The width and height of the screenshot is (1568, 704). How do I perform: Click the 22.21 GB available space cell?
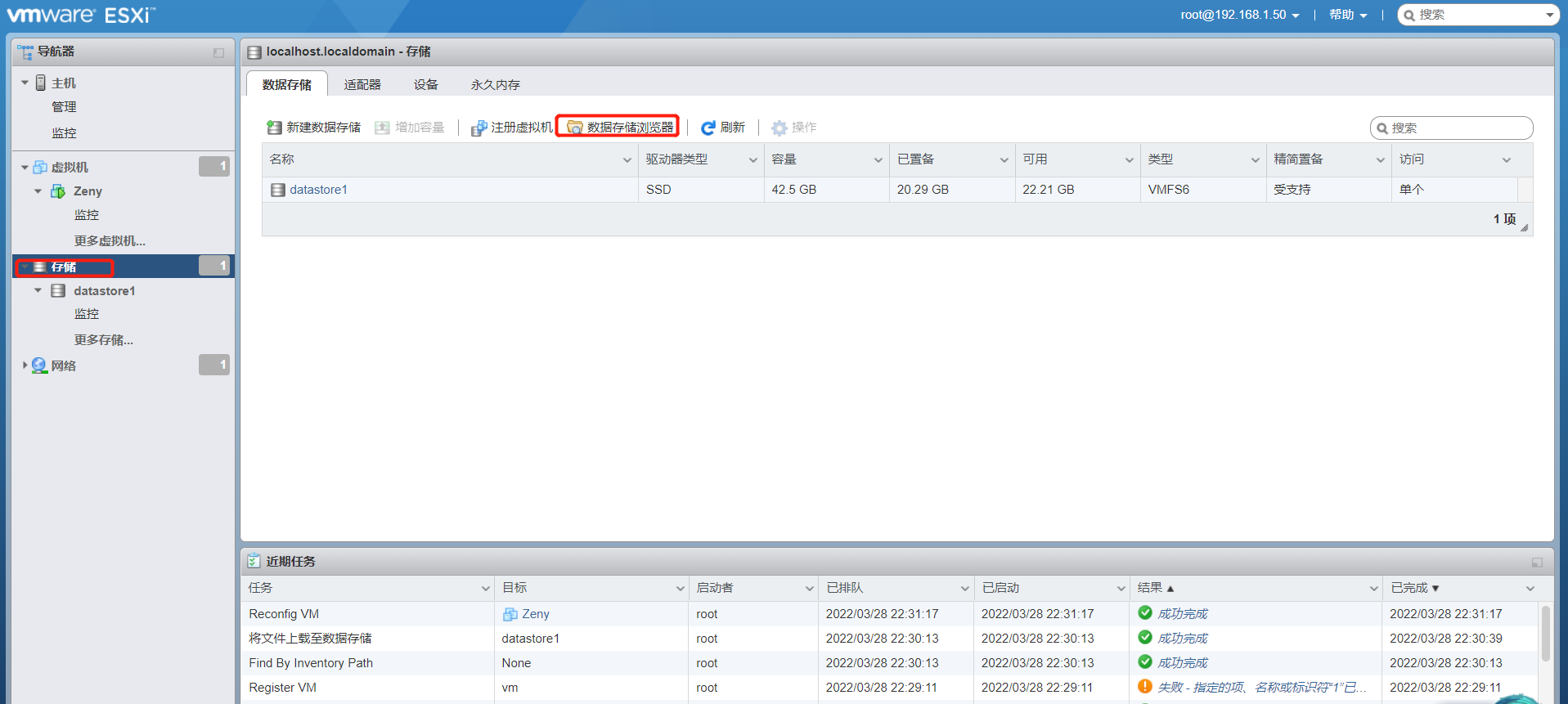pyautogui.click(x=1077, y=190)
